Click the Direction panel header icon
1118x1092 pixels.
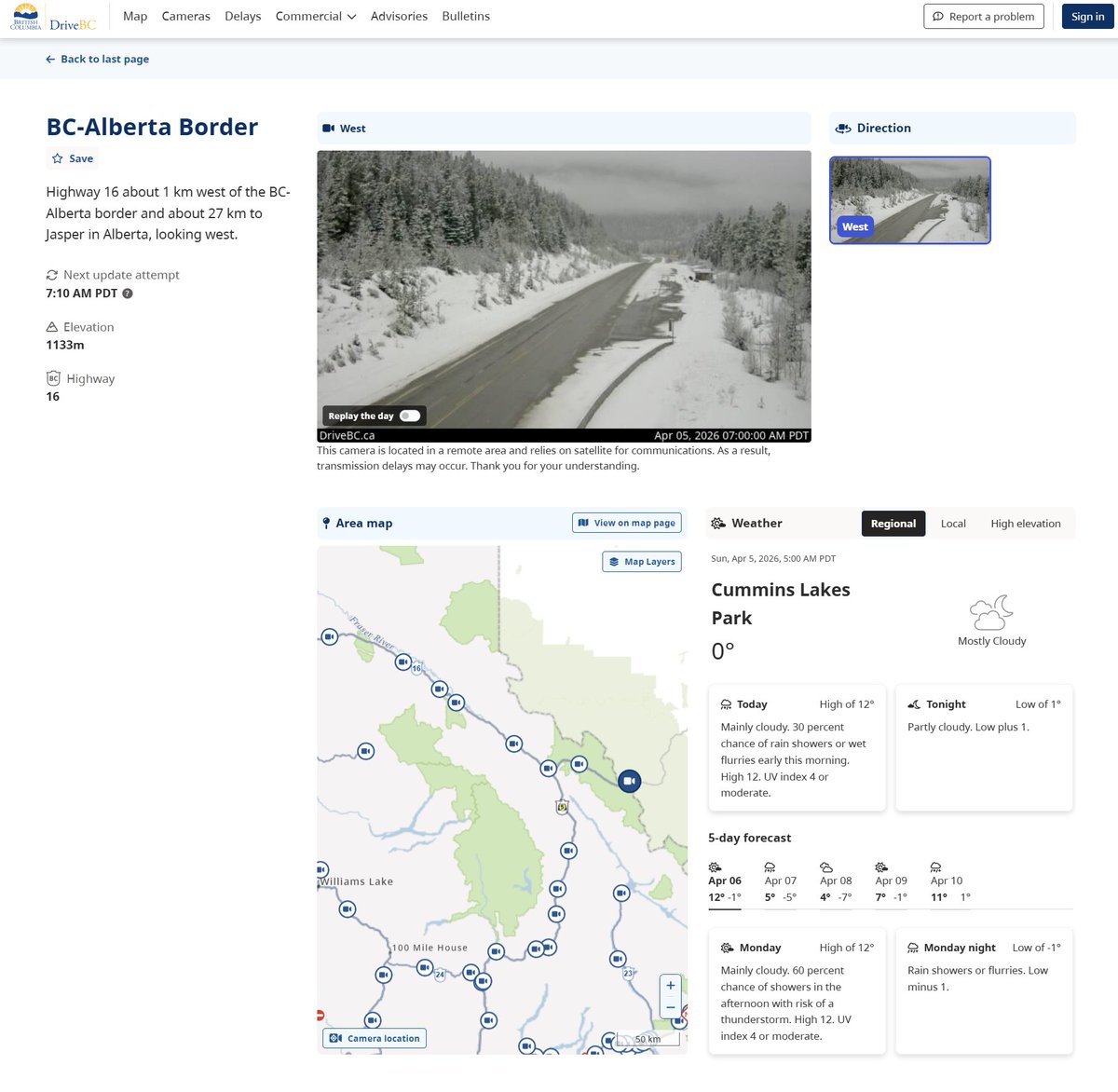843,129
